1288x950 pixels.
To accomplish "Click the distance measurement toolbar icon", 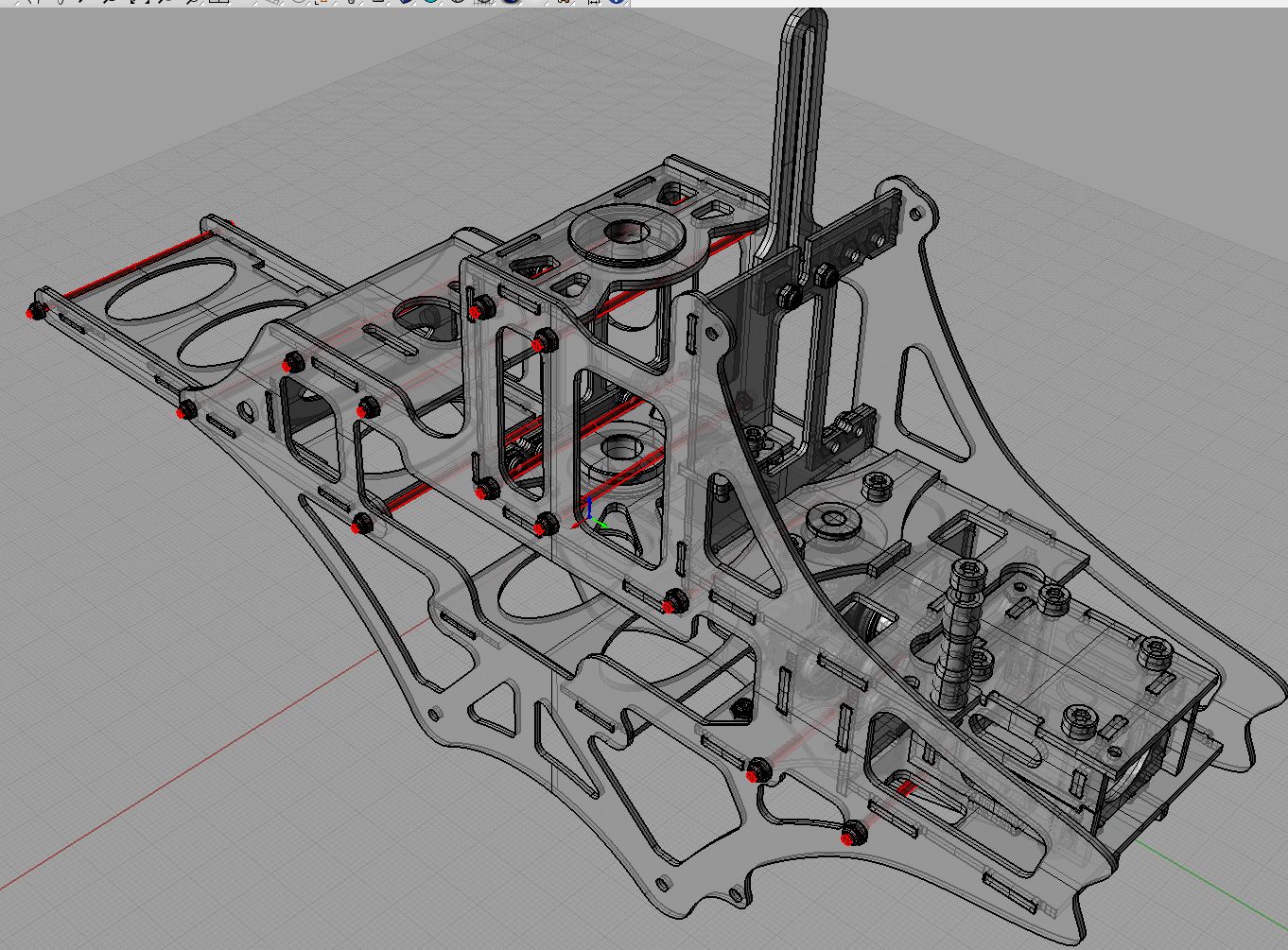I will pos(594,5).
